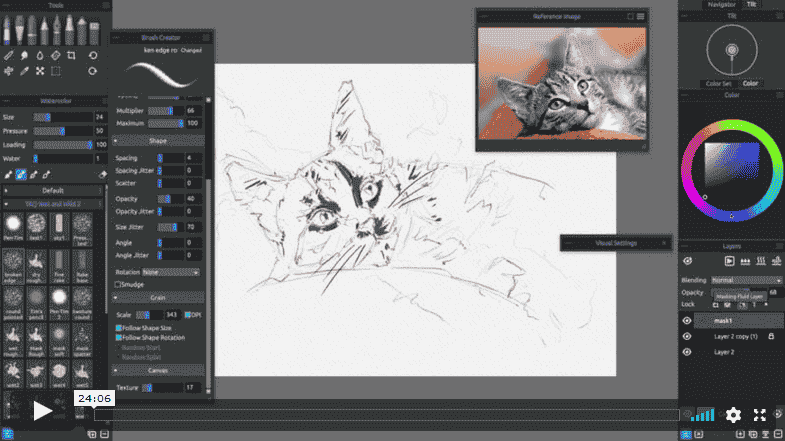This screenshot has height=441, width=785.
Task: Select the first paint mode icon
Action: [8, 175]
